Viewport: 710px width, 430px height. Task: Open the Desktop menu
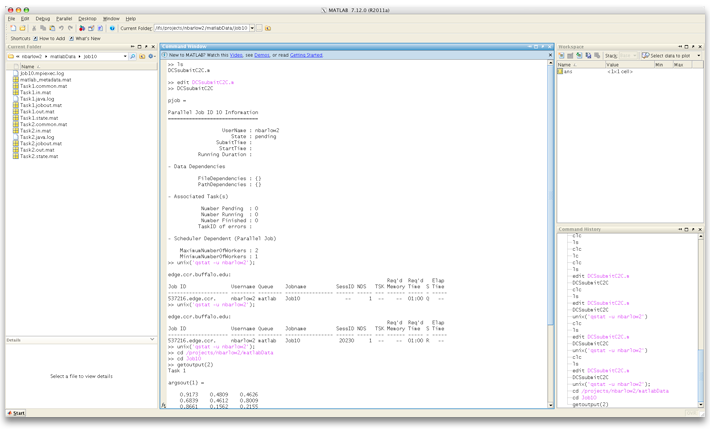(x=88, y=18)
